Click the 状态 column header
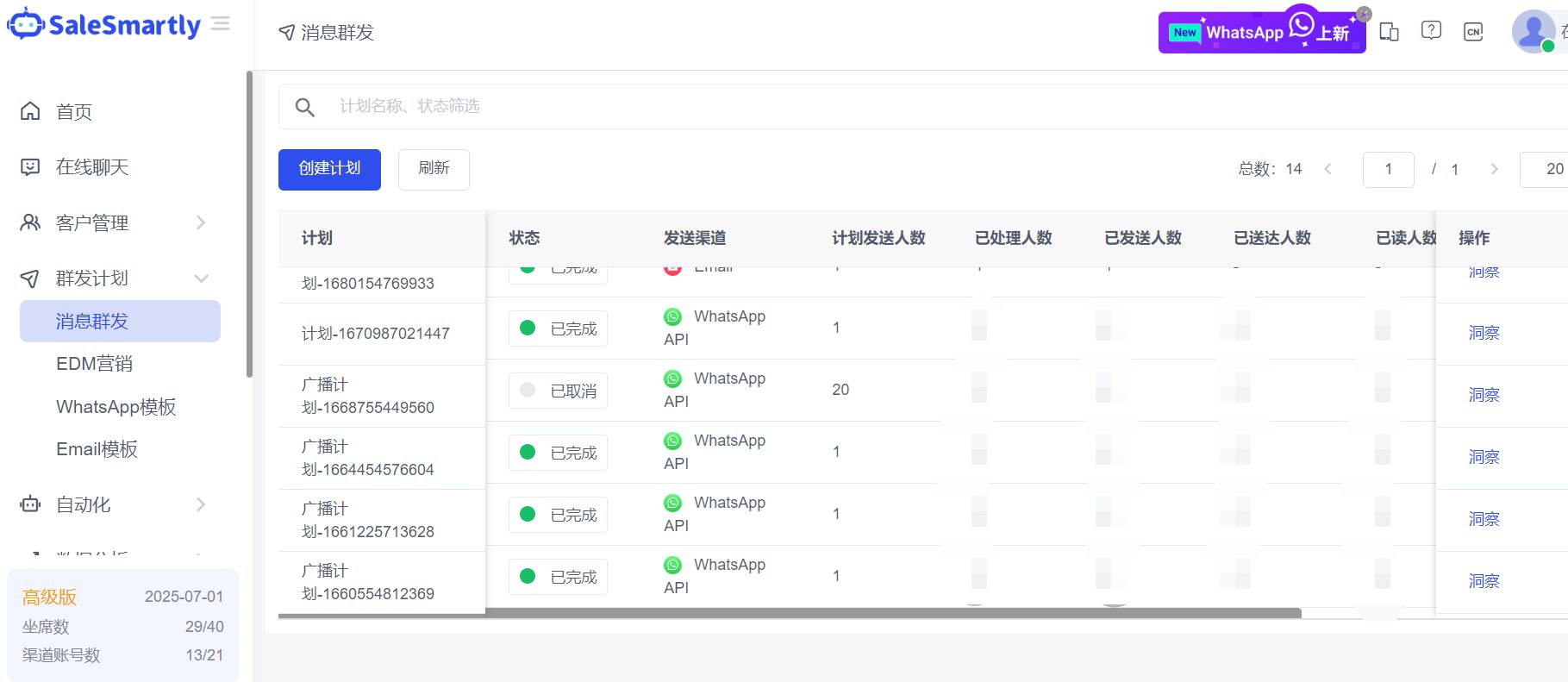Viewport: 1568px width, 682px height. 524,238
